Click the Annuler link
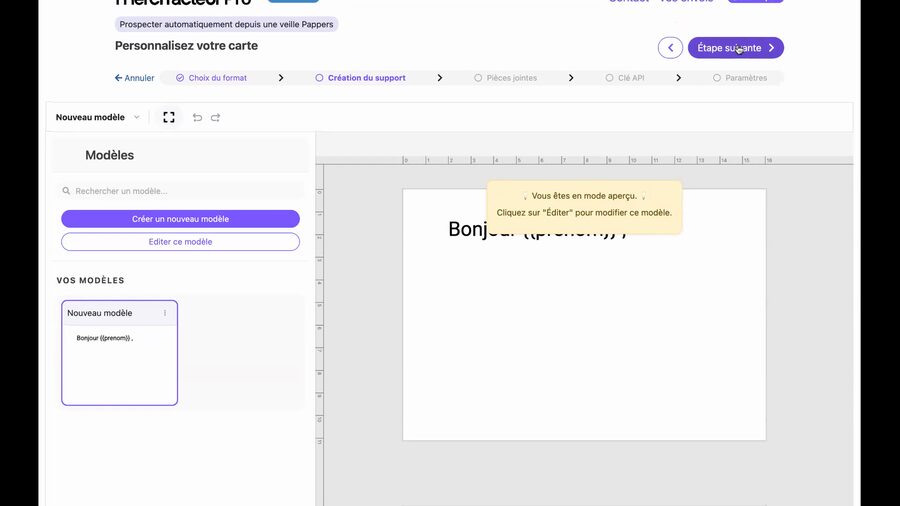This screenshot has width=900, height=506. 134,78
